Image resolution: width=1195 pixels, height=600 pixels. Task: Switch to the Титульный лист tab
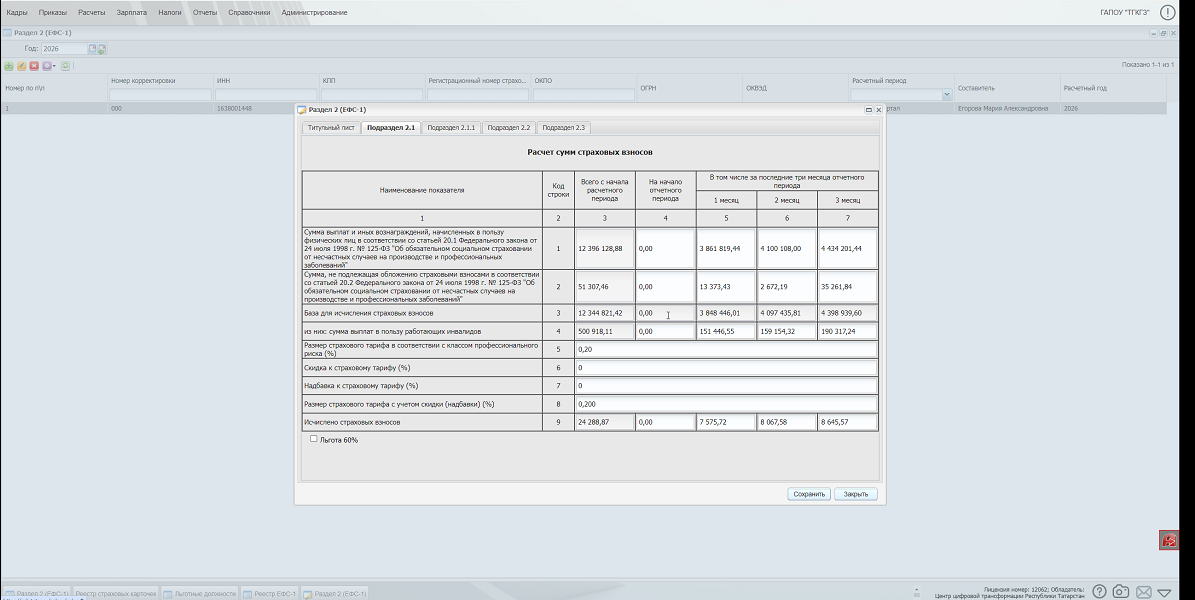tap(331, 128)
